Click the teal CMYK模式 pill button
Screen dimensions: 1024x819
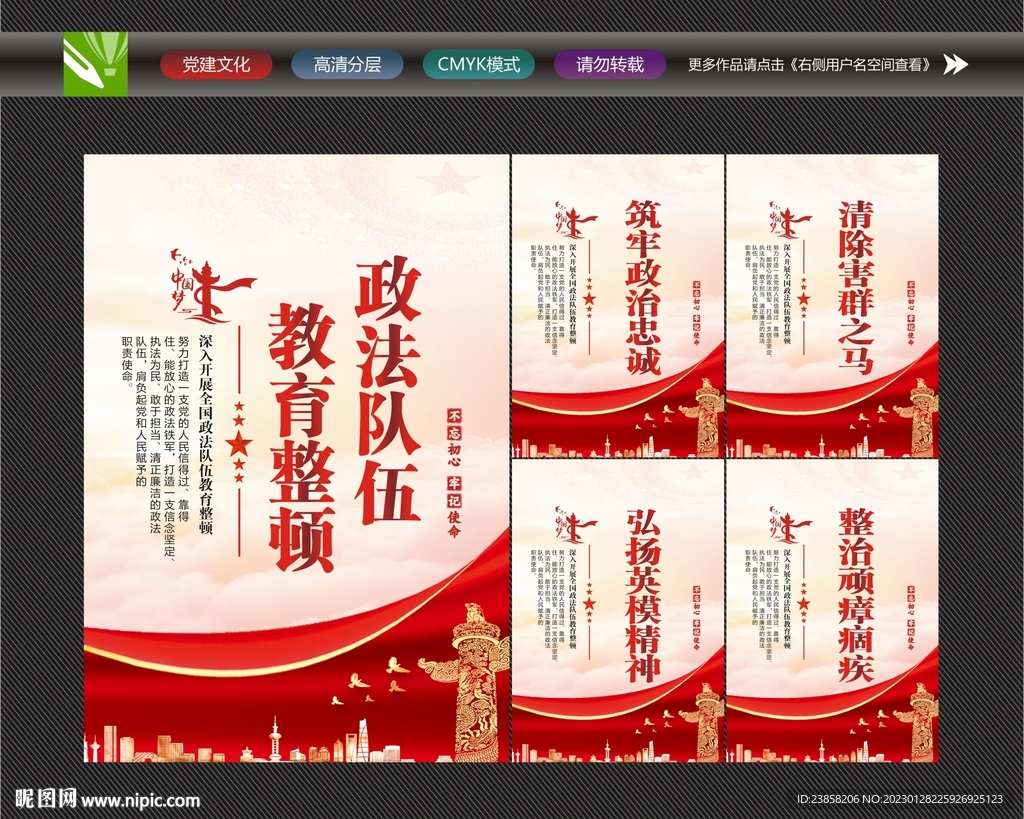click(479, 65)
